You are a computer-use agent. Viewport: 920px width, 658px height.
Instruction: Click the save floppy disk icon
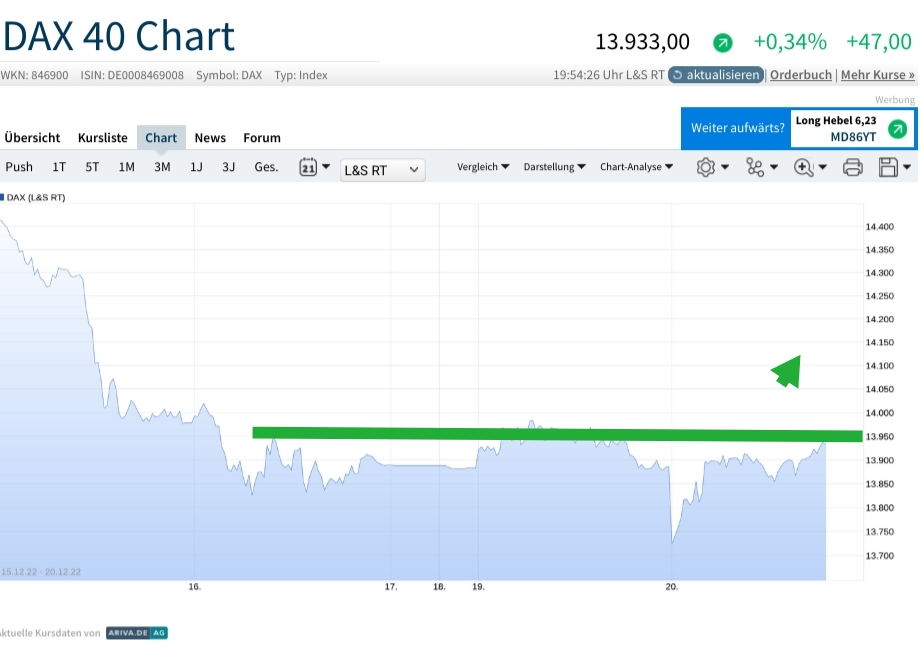pyautogui.click(x=888, y=167)
